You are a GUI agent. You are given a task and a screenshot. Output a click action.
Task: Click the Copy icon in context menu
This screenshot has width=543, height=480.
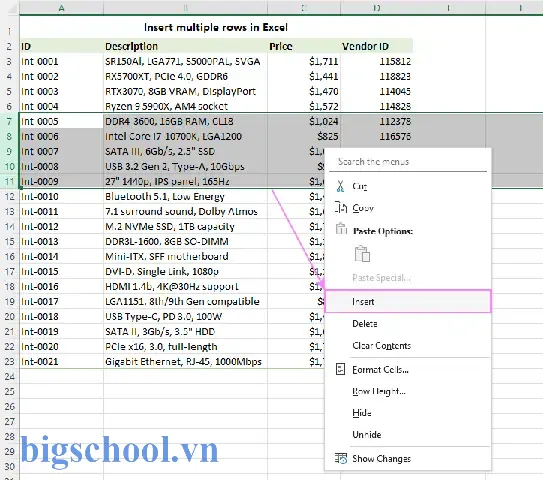[x=341, y=208]
